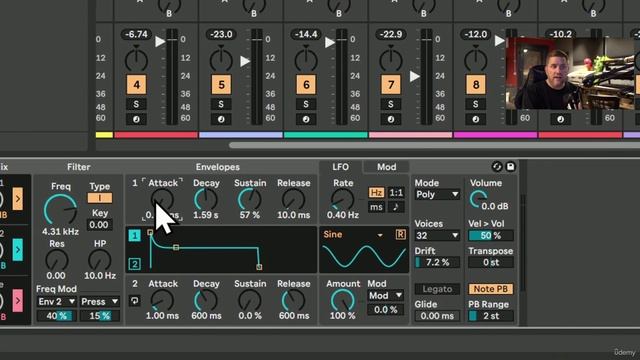This screenshot has width=640, height=360.
Task: Select LFO 1:1 ratio mode
Action: [x=396, y=192]
